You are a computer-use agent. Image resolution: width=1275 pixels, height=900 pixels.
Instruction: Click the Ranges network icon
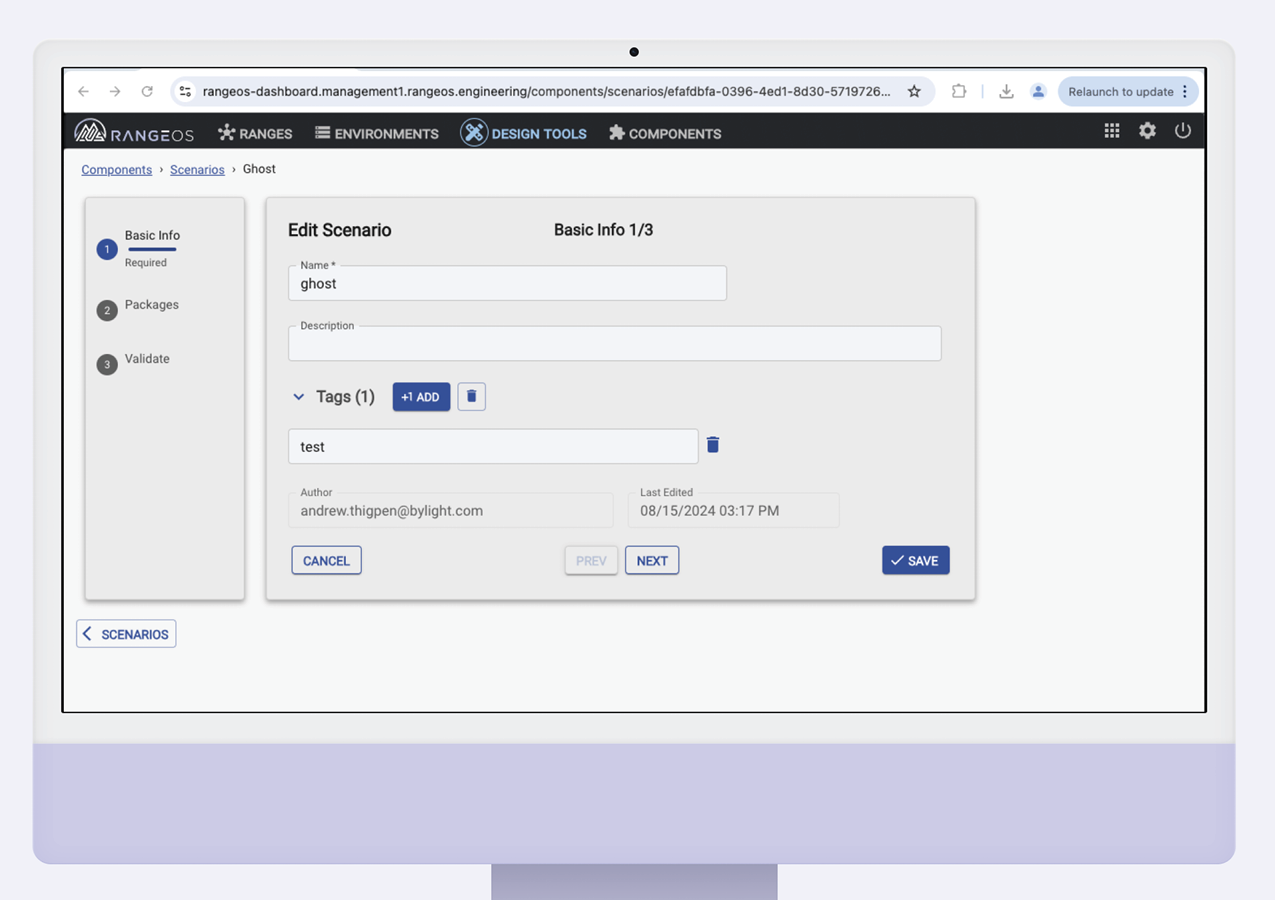click(x=226, y=132)
